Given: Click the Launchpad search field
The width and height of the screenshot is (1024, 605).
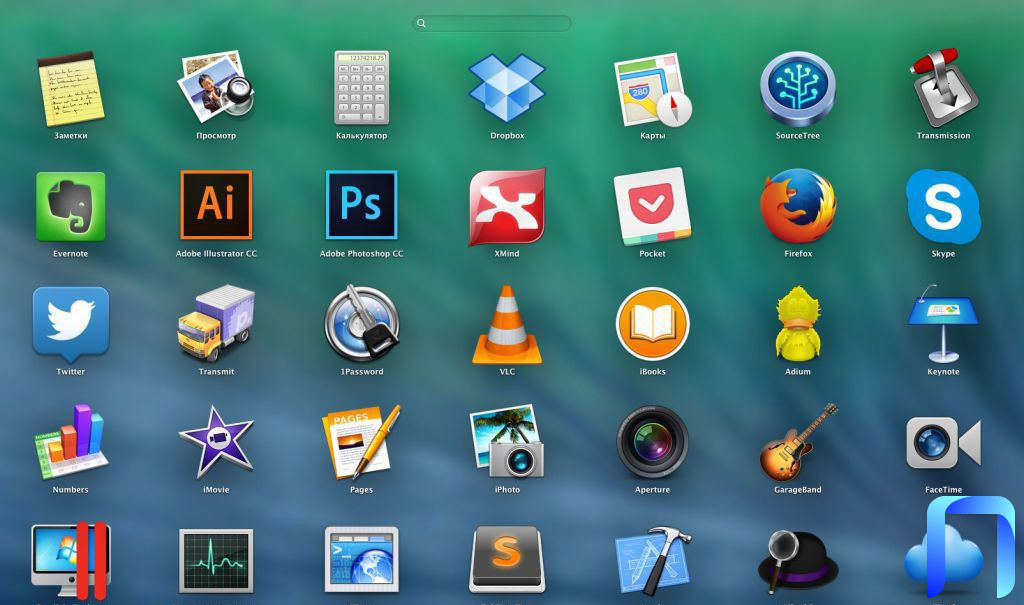Looking at the screenshot, I should 491,23.
